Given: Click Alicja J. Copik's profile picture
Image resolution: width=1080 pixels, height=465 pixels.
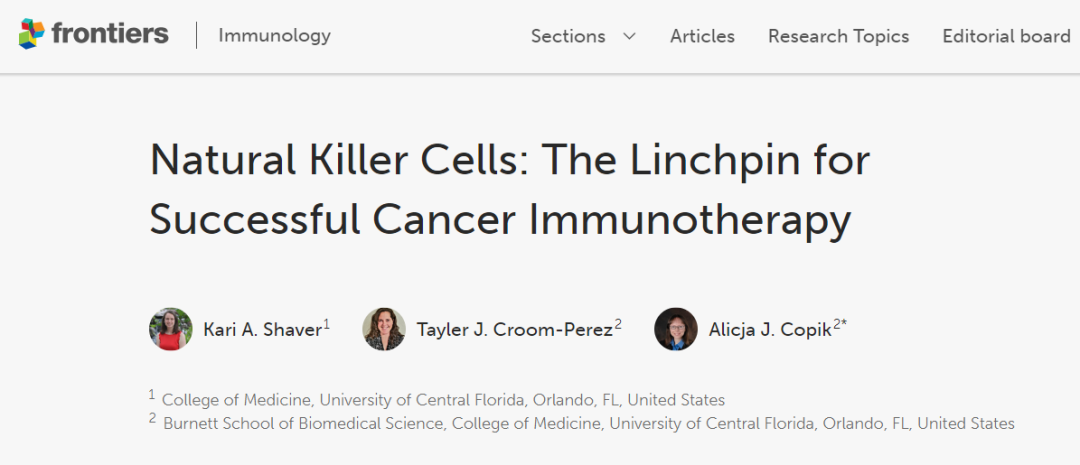Looking at the screenshot, I should point(676,329).
